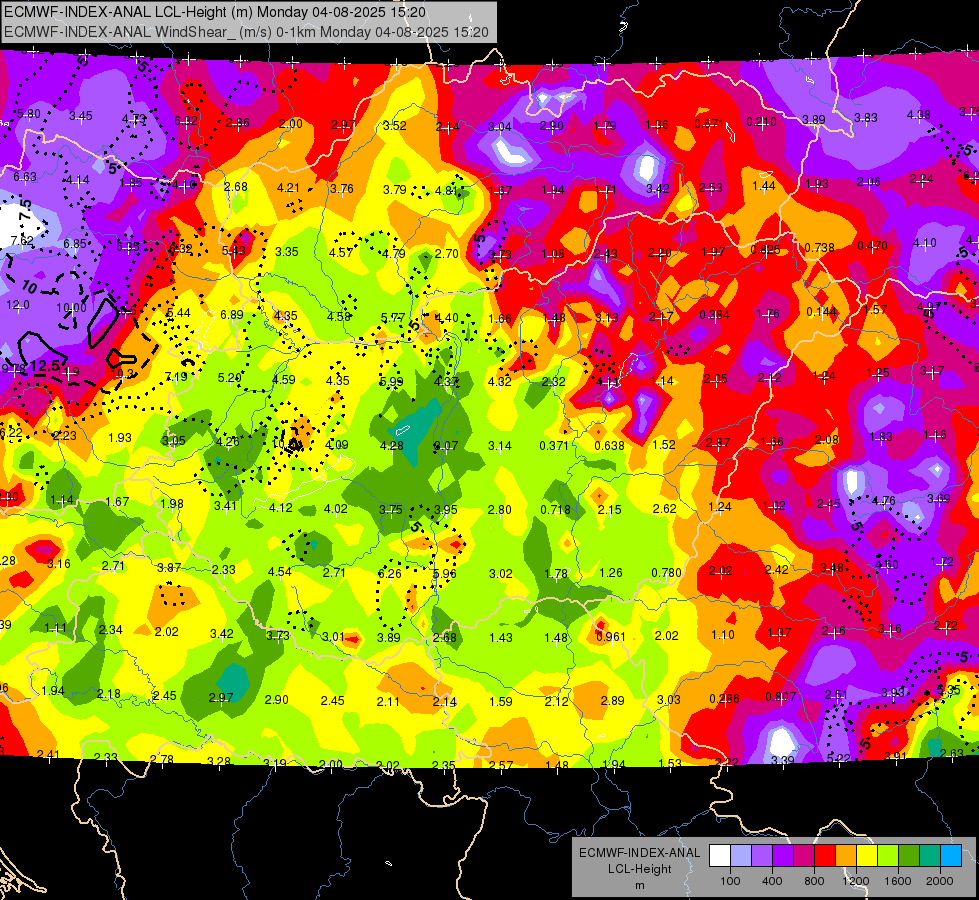Viewport: 979px width, 900px height.
Task: Click the 12.5 wind shear contour label
Action: (46, 366)
